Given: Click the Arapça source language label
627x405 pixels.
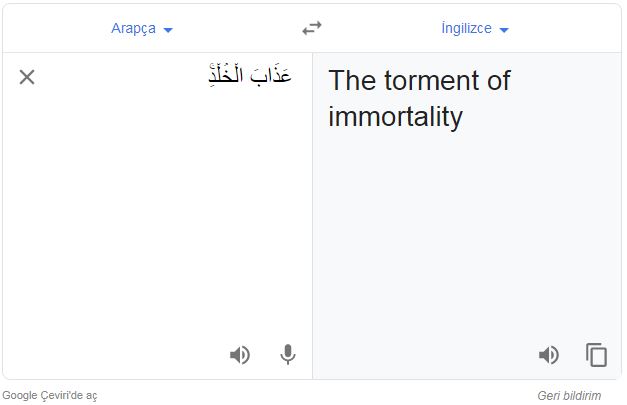Looking at the screenshot, I should tap(133, 28).
